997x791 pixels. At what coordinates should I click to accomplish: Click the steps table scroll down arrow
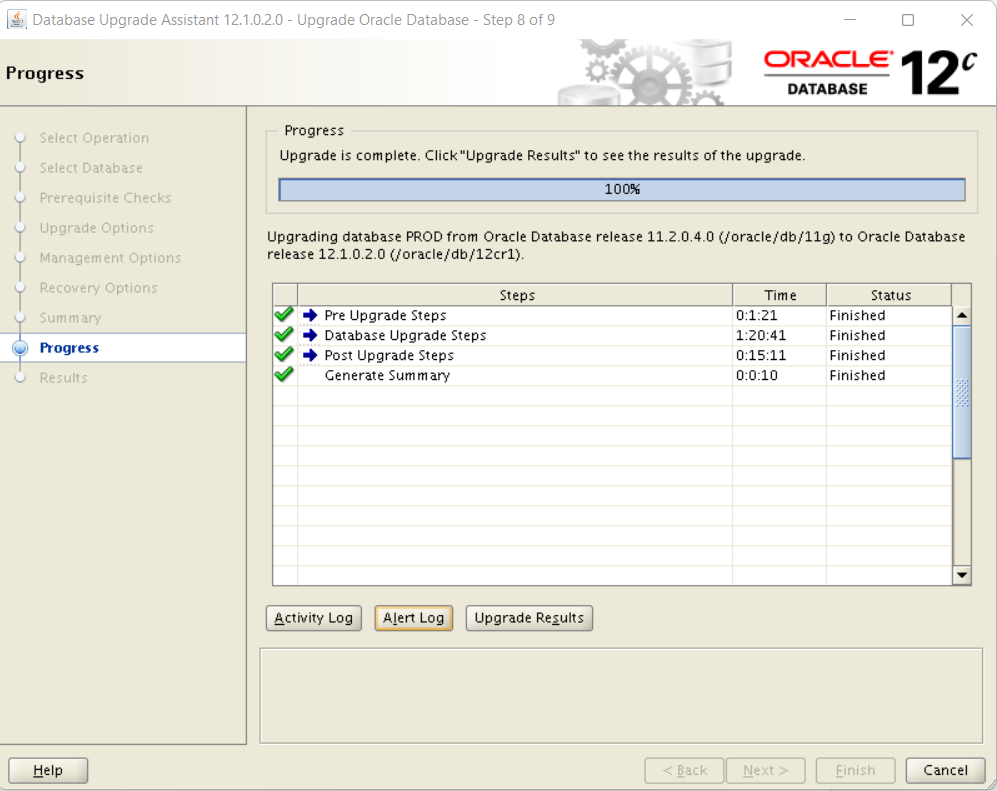pyautogui.click(x=962, y=575)
